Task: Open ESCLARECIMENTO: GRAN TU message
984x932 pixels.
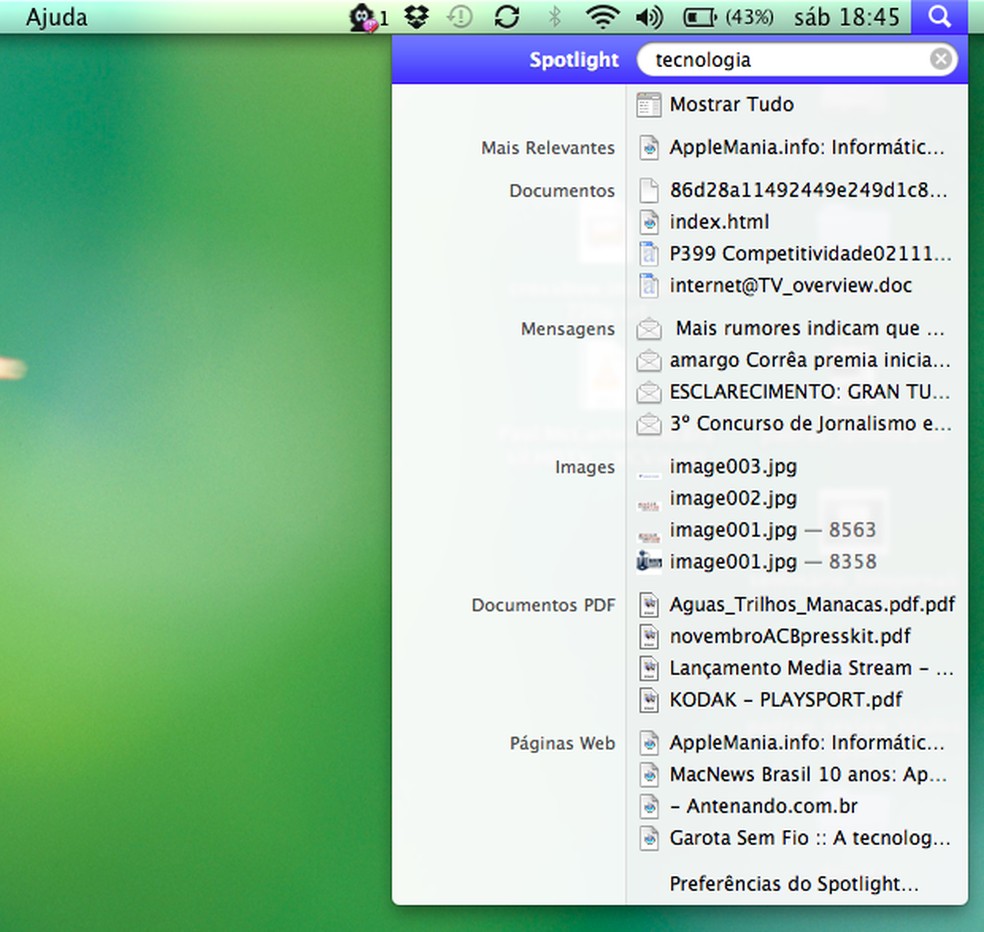Action: [x=810, y=392]
